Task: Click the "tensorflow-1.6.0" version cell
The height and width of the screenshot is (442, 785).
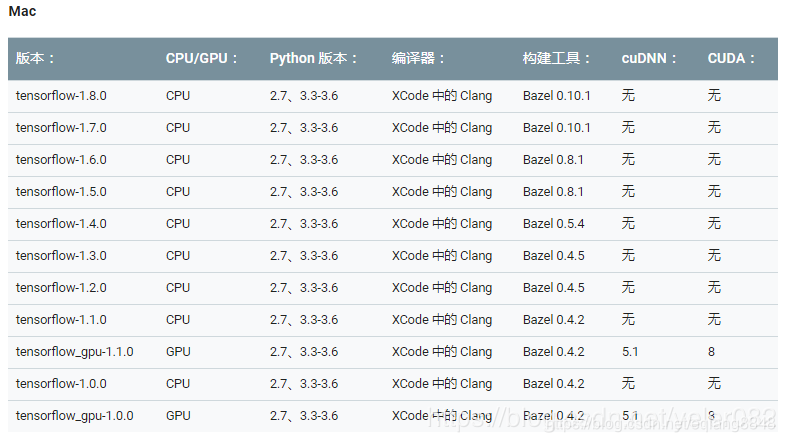Action: [x=61, y=160]
